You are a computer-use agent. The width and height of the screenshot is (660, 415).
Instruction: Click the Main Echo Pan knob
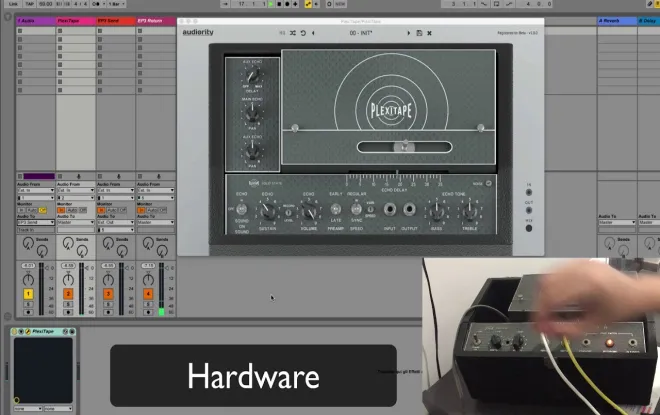click(x=252, y=114)
